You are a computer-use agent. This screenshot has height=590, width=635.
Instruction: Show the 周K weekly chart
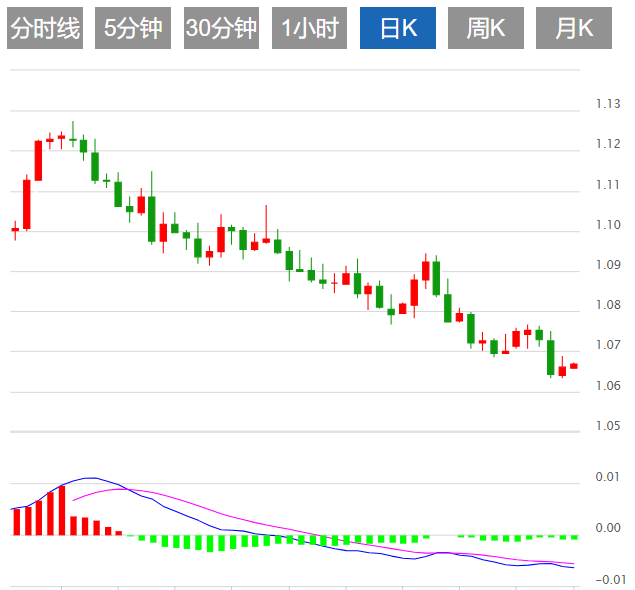[x=486, y=28]
